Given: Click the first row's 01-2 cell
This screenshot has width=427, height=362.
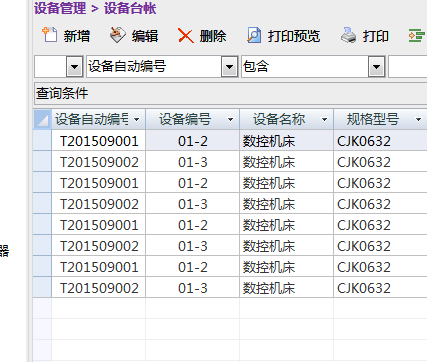Looking at the screenshot, I should click(193, 141).
